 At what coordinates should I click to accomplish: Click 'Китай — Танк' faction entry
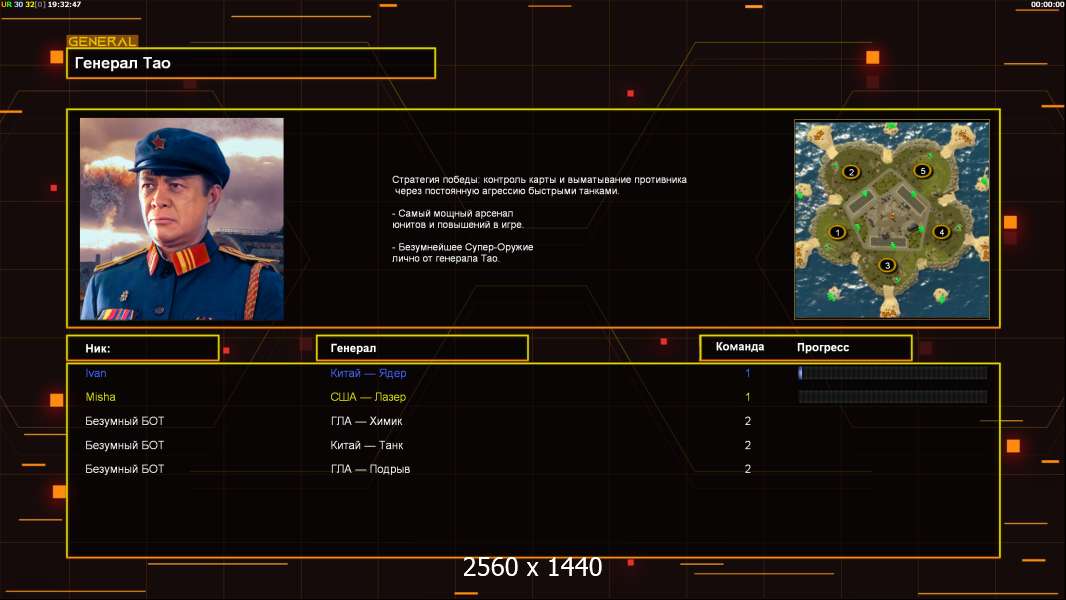366,445
